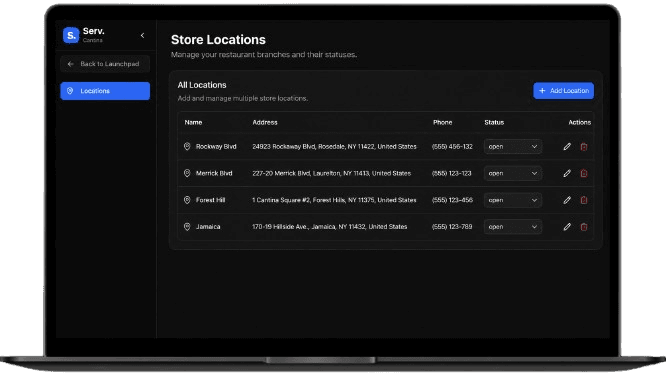The width and height of the screenshot is (666, 375).
Task: Open the status dropdown for Rockway Blvd
Action: [513, 147]
